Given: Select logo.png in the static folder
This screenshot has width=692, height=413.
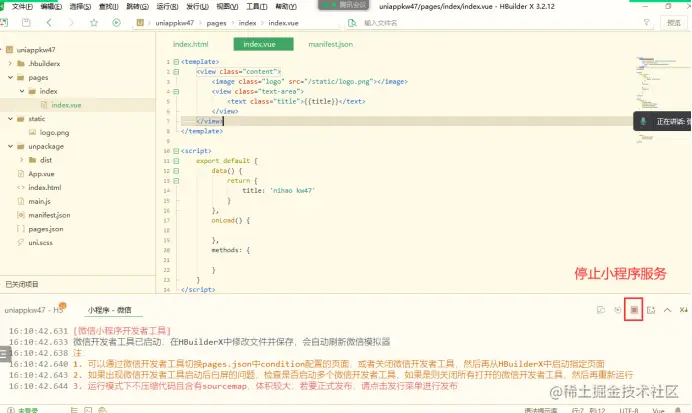Looking at the screenshot, I should click(x=54, y=132).
